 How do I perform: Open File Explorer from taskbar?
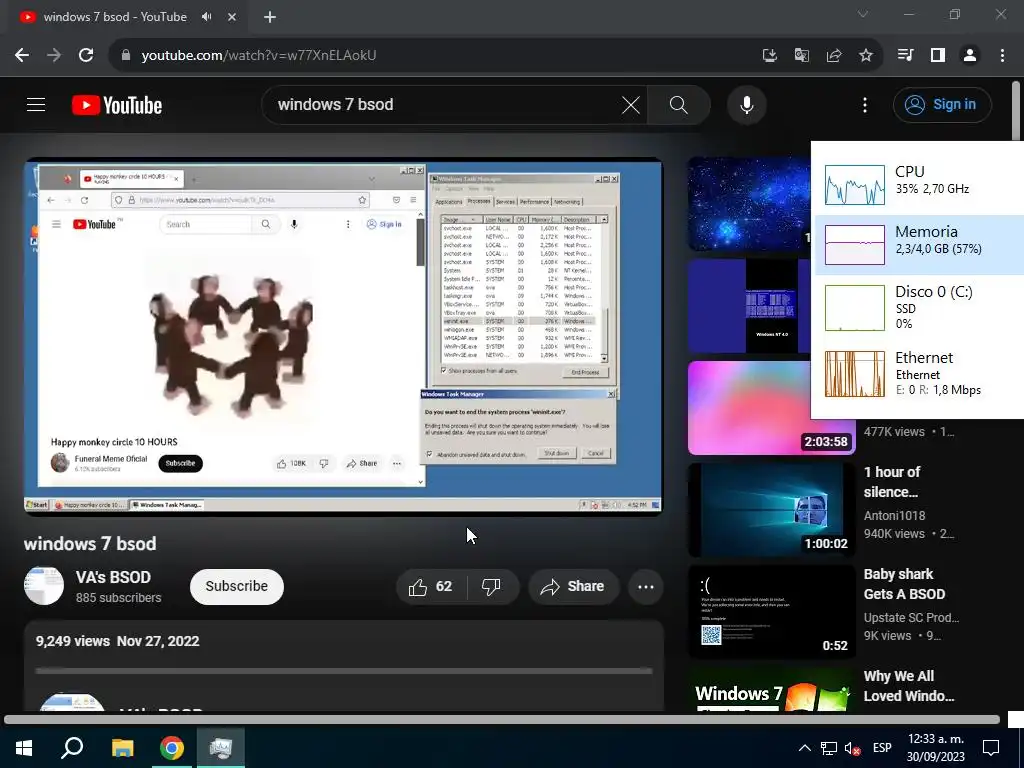122,748
